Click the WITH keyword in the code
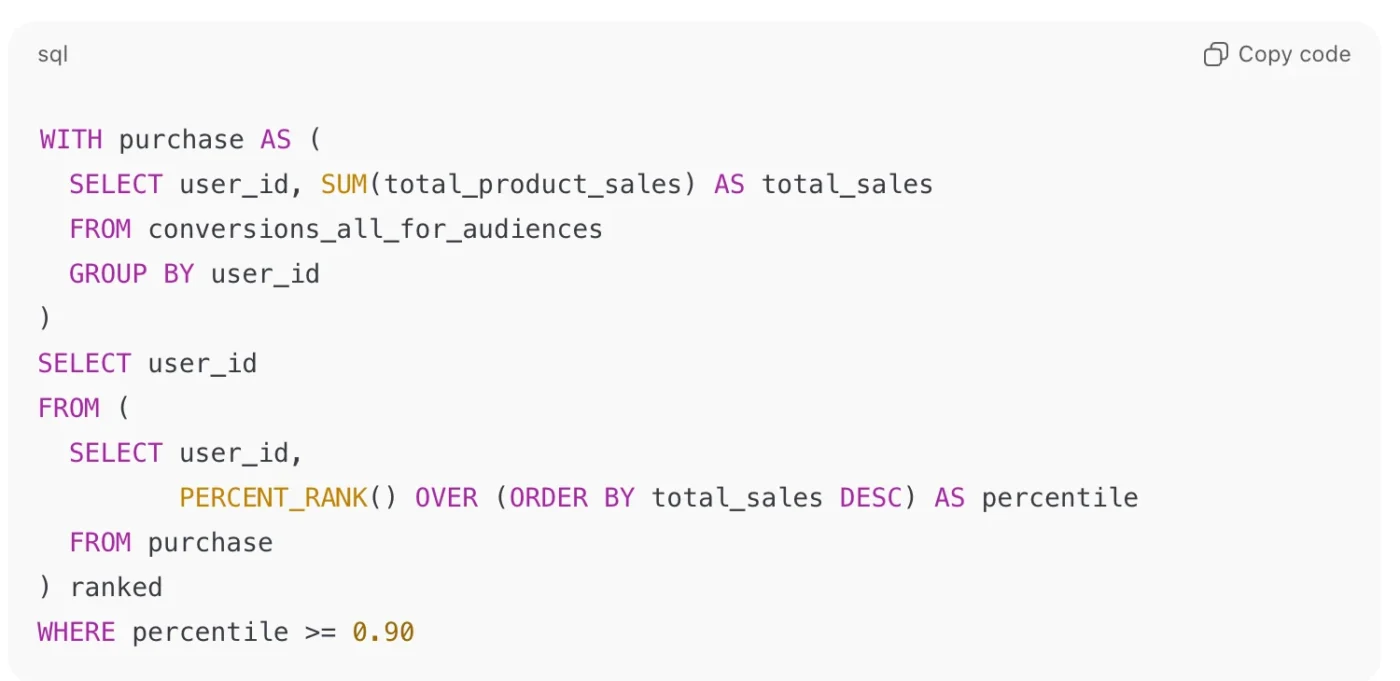Viewport: 1400px width, 681px height. pyautogui.click(x=70, y=139)
